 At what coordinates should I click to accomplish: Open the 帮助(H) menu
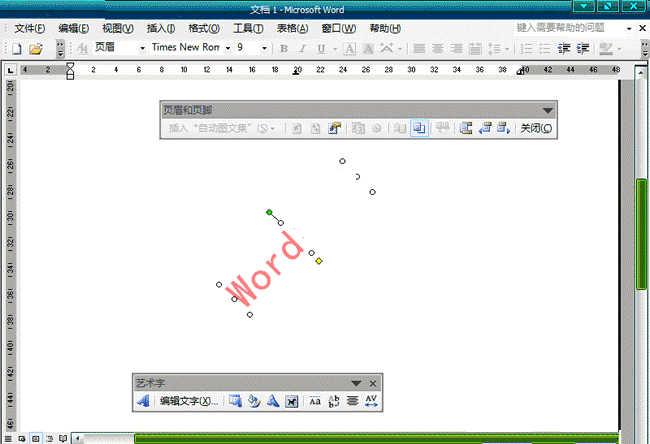[385, 28]
